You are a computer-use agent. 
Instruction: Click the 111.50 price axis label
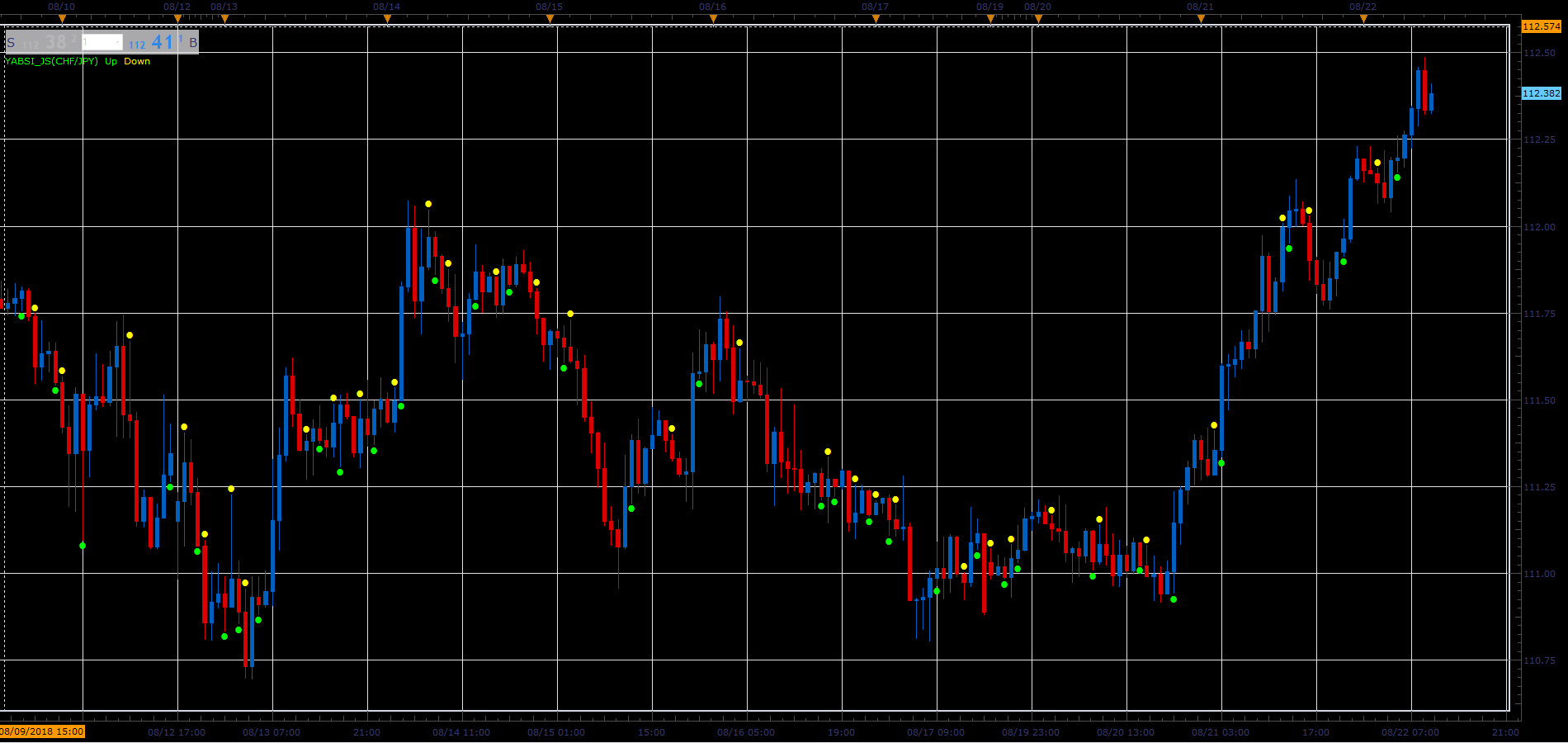click(x=1538, y=400)
